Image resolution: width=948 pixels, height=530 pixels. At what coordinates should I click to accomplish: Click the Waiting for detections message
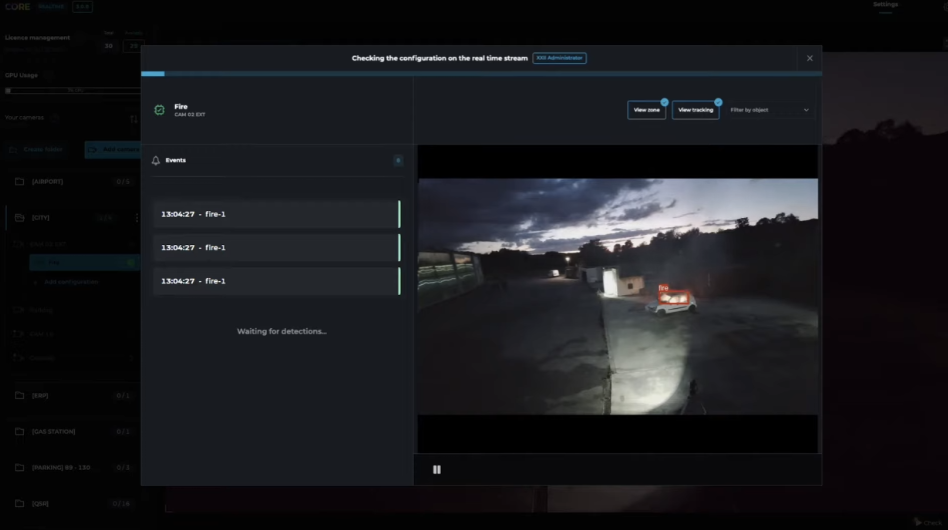[x=282, y=331]
